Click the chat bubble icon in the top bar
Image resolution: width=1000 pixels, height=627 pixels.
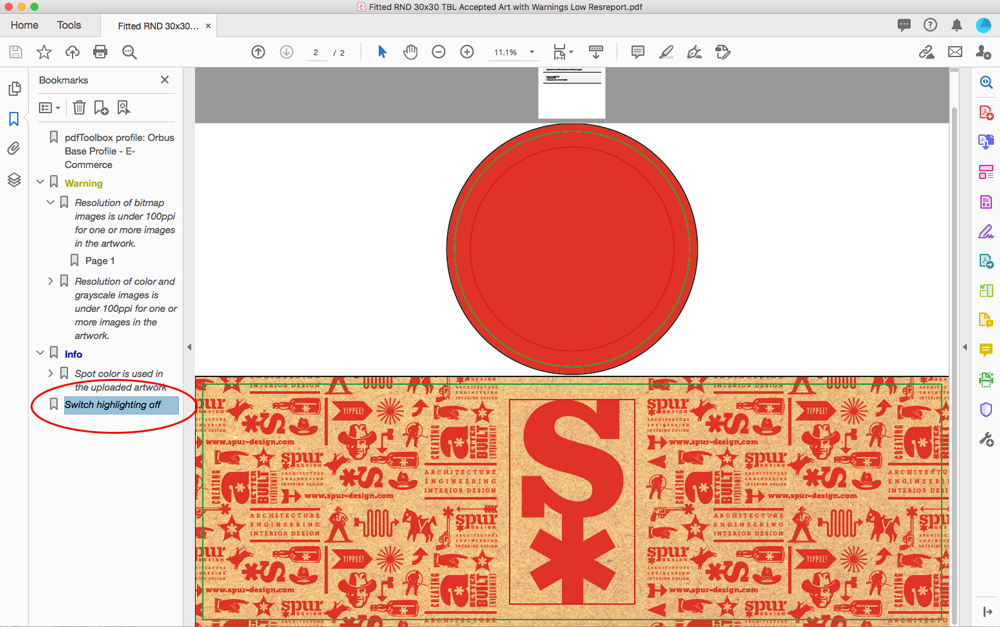[x=904, y=25]
